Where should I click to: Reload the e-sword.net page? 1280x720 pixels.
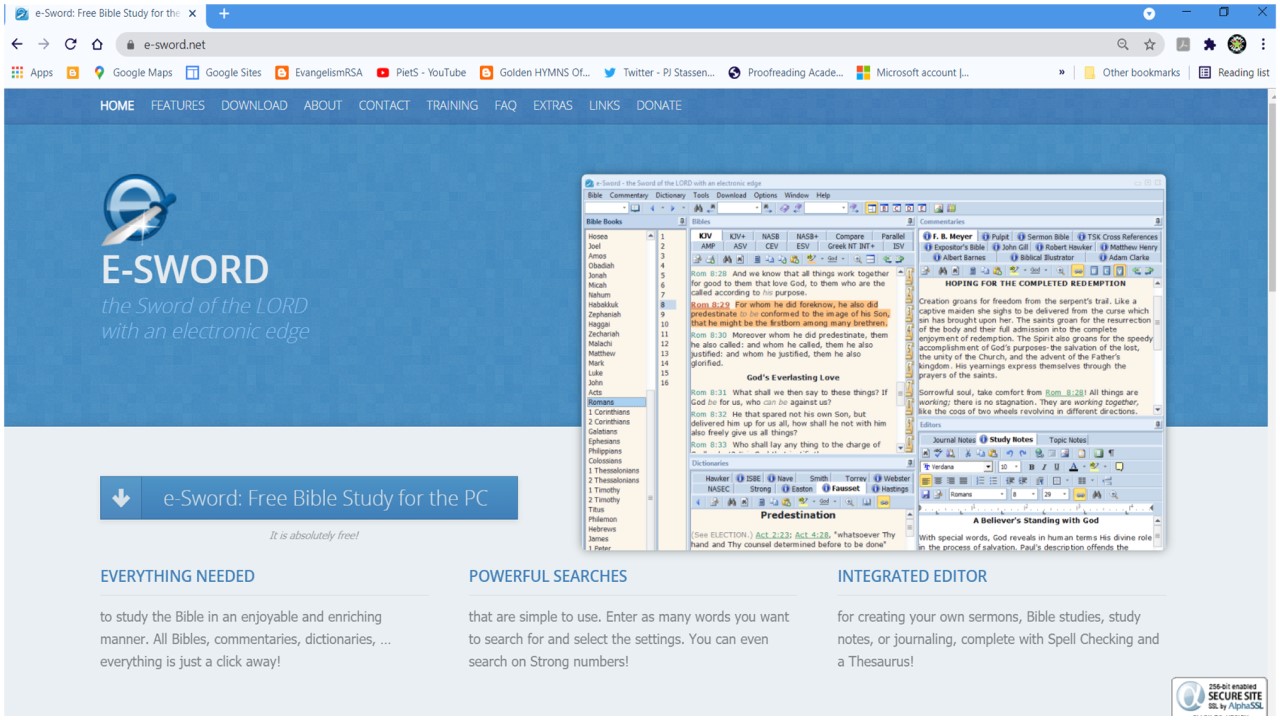70,44
